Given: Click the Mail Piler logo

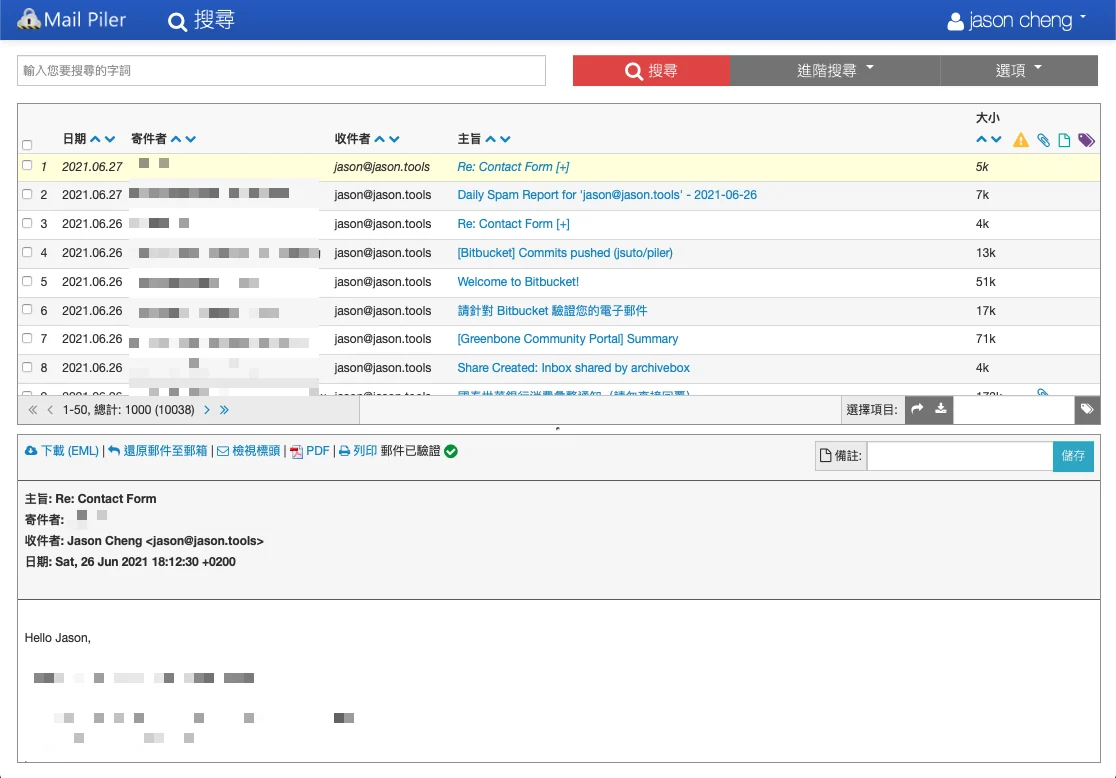Looking at the screenshot, I should 71,19.
